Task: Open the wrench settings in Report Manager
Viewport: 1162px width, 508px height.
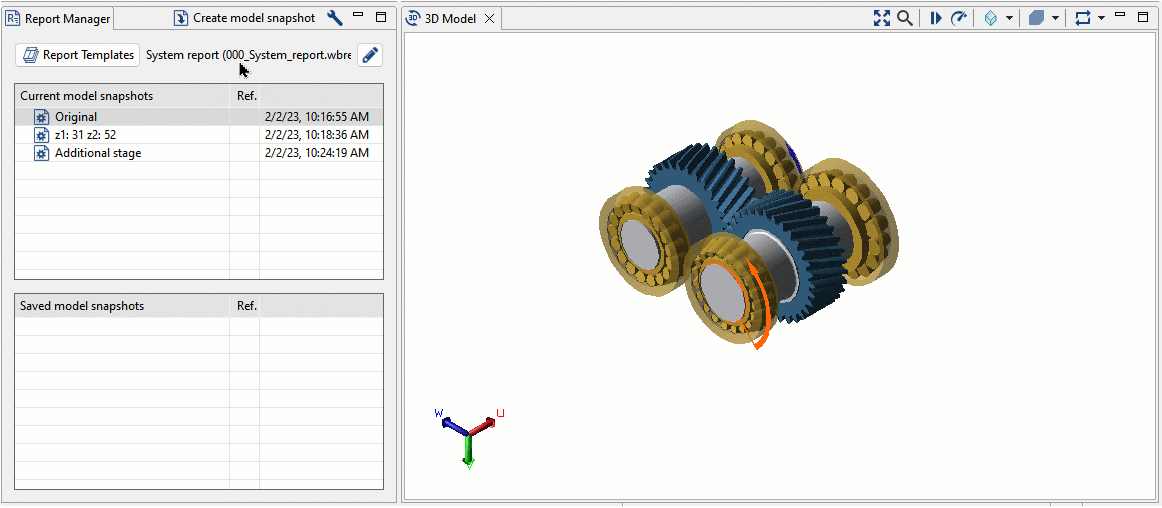Action: [335, 18]
